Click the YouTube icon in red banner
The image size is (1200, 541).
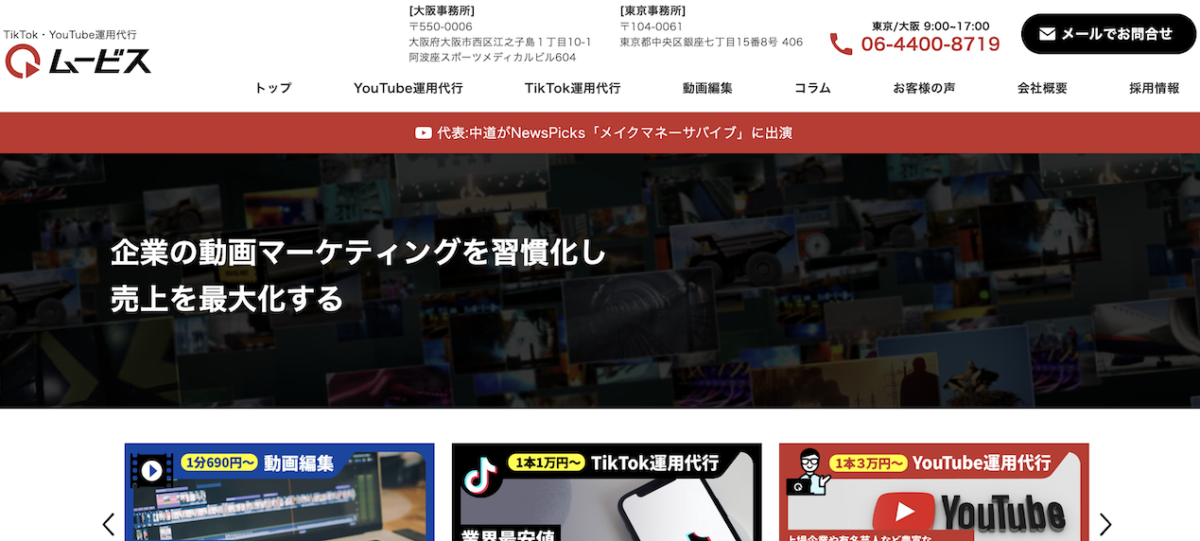(x=423, y=133)
